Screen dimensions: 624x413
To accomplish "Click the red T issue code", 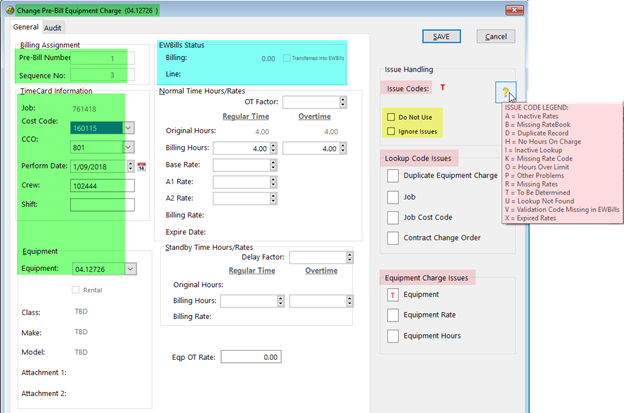I will (443, 87).
